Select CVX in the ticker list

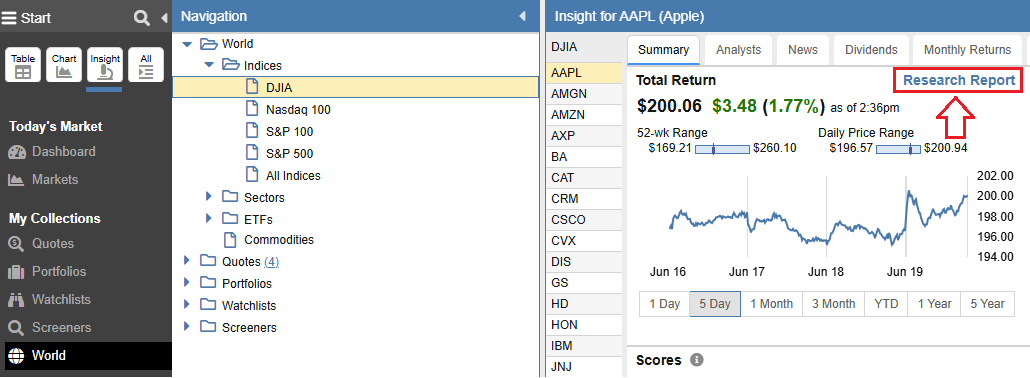pos(584,241)
